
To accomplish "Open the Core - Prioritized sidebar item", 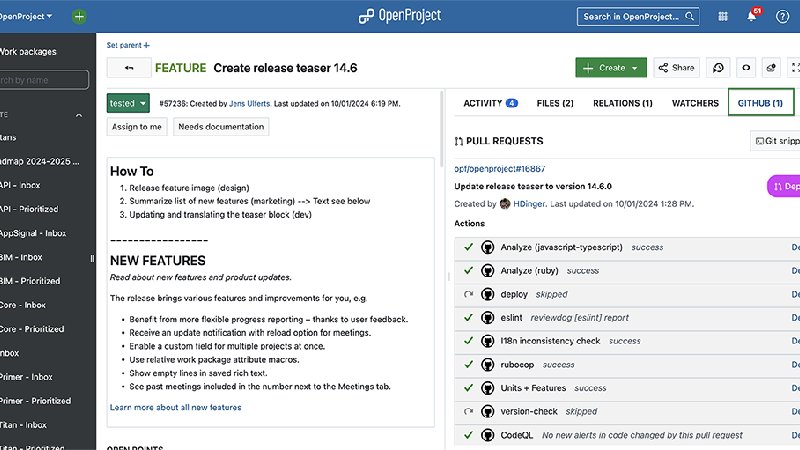I will click(32, 329).
